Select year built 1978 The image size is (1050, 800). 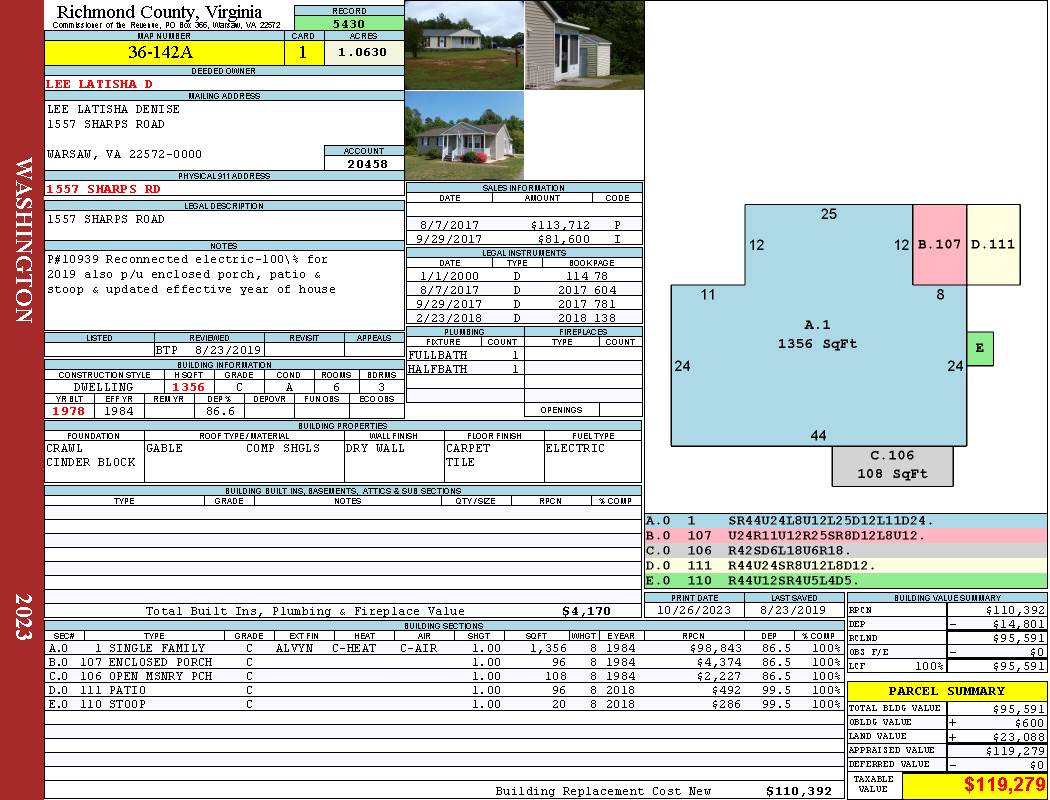pyautogui.click(x=69, y=411)
